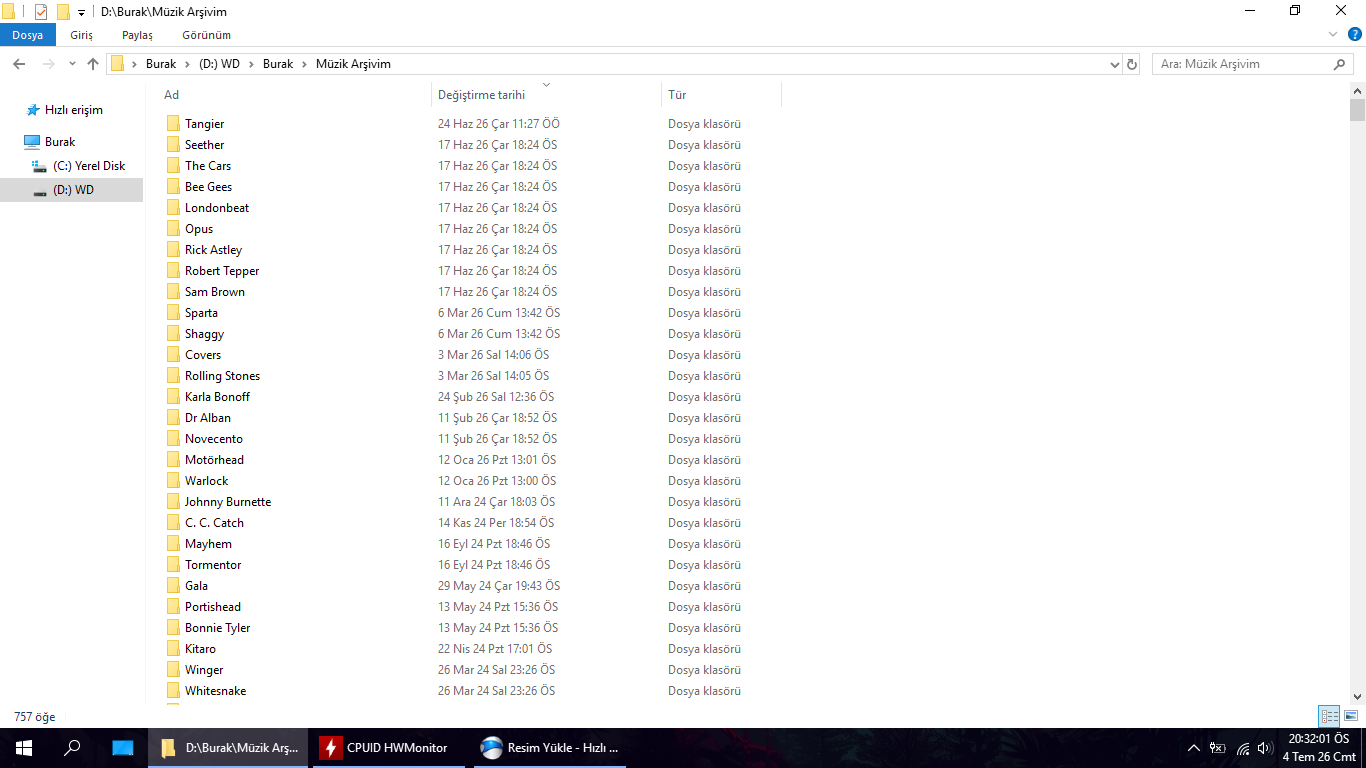Screen dimensions: 1366x768
Task: Go up one folder level arrow
Action: [93, 64]
